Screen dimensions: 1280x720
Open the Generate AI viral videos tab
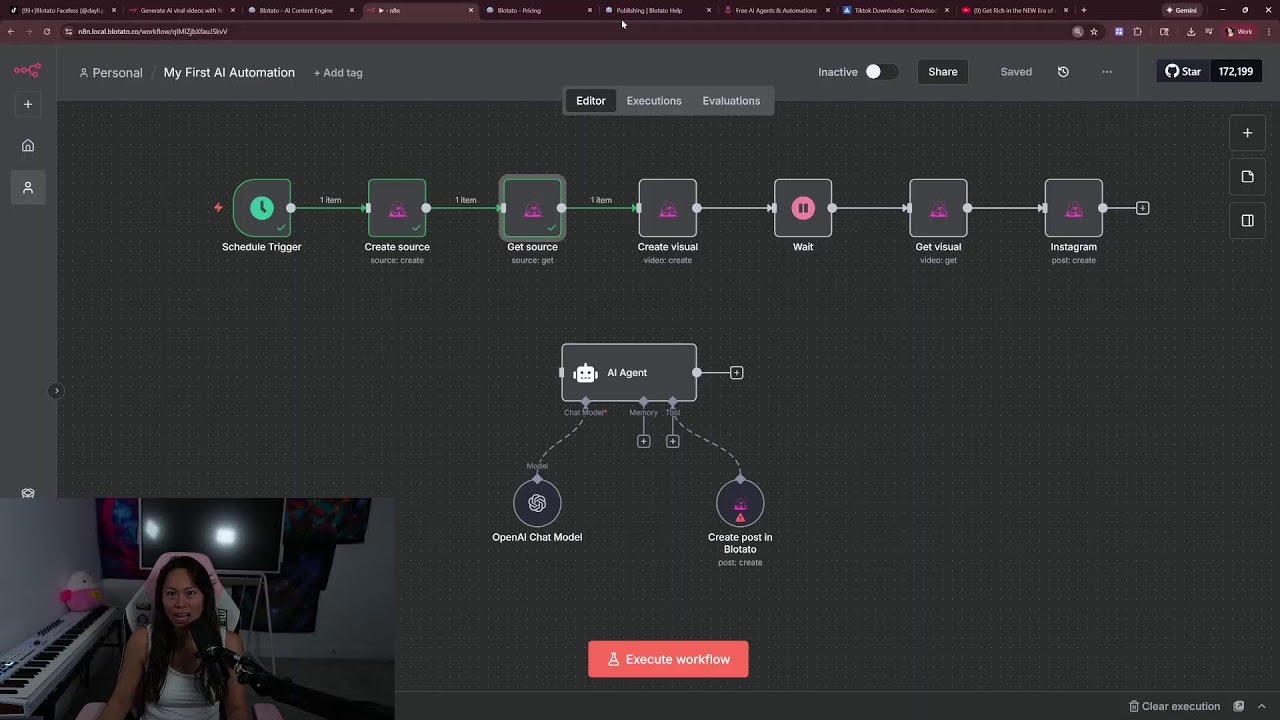(x=181, y=10)
